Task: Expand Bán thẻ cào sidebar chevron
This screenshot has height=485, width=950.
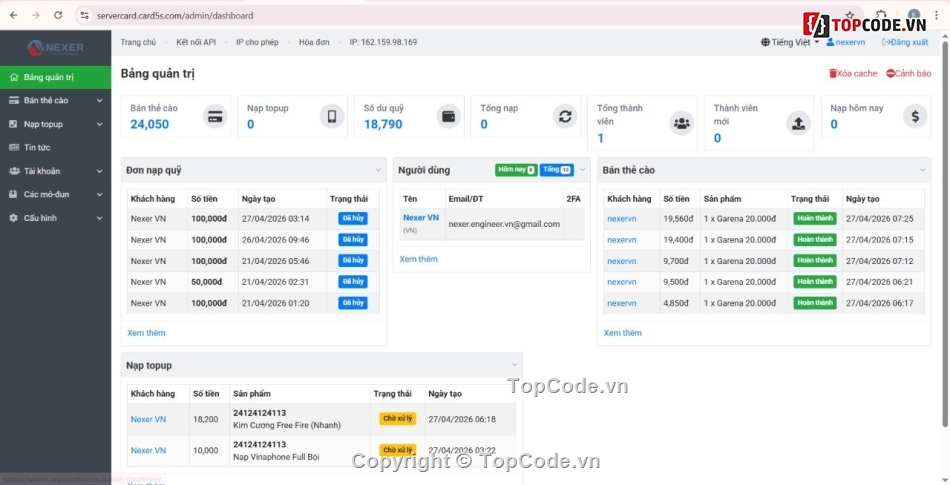Action: (x=99, y=101)
